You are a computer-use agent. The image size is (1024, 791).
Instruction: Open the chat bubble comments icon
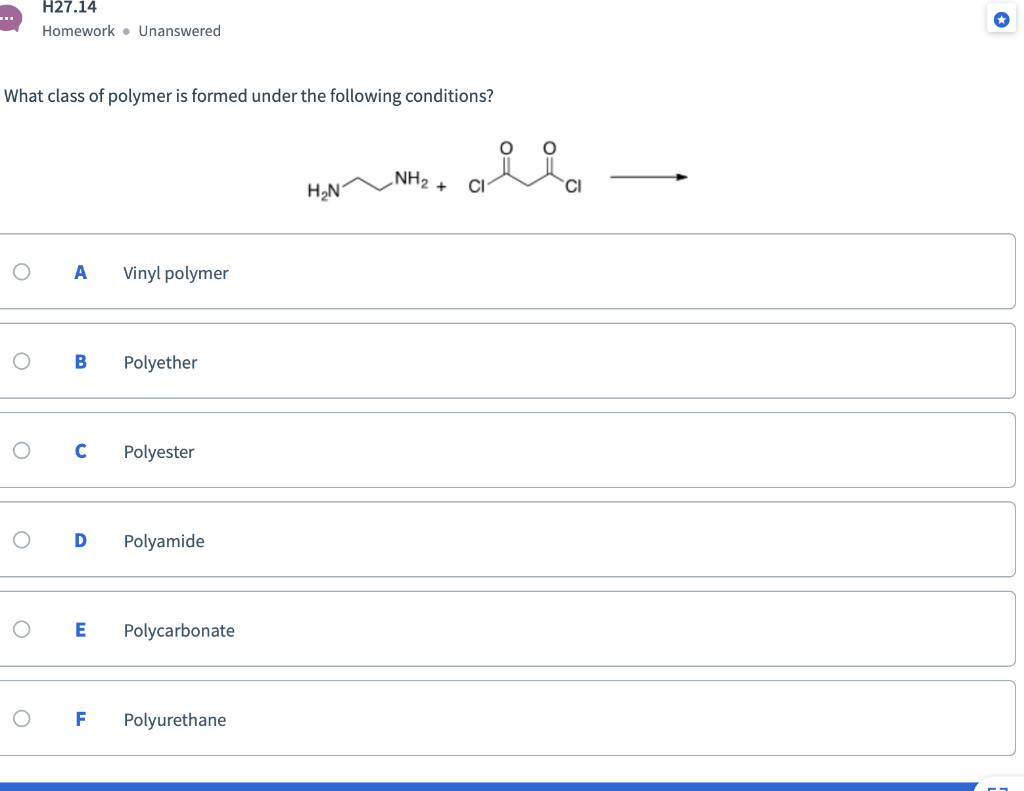[x=10, y=17]
